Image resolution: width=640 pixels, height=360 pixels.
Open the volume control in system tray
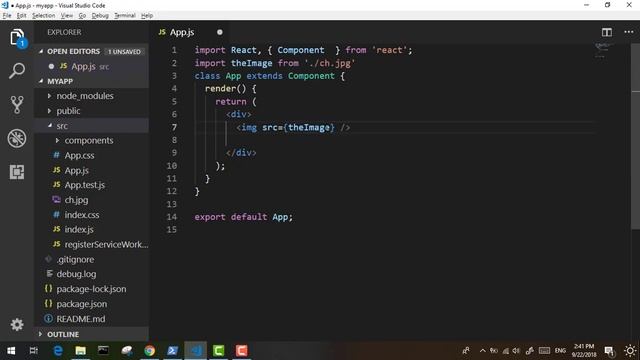[516, 351]
